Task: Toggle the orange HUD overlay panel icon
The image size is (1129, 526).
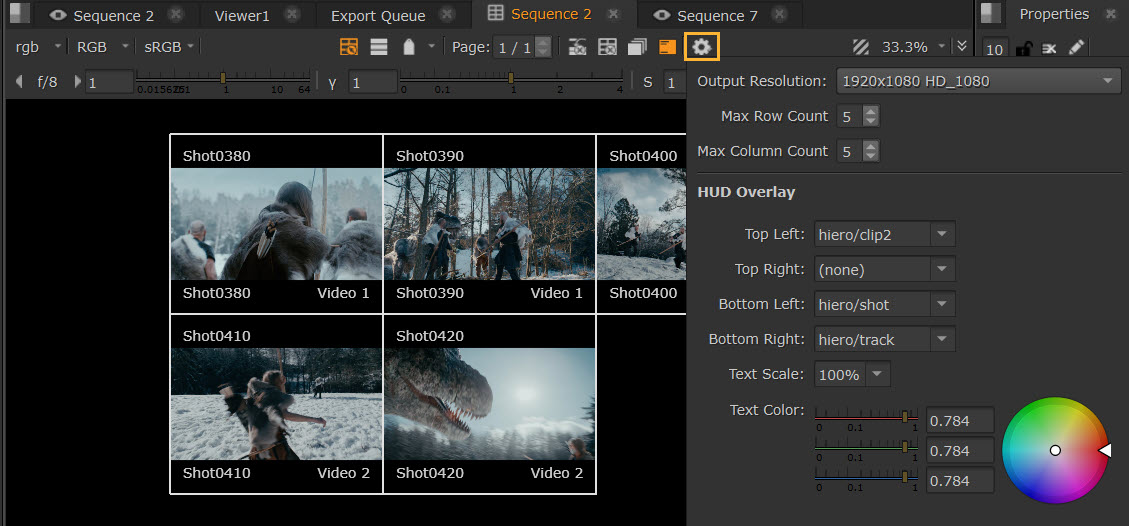Action: (668, 47)
